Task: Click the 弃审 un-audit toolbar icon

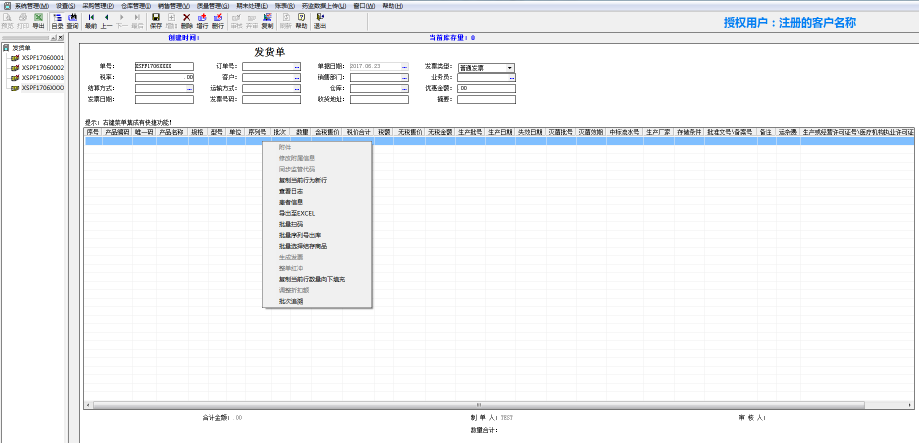Action: tap(251, 21)
